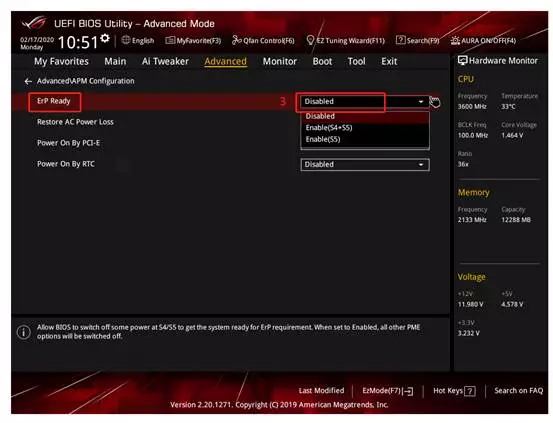This screenshot has height=423, width=553.
Task: Click the CPU heading in Hardware Monitor
Action: 466,79
